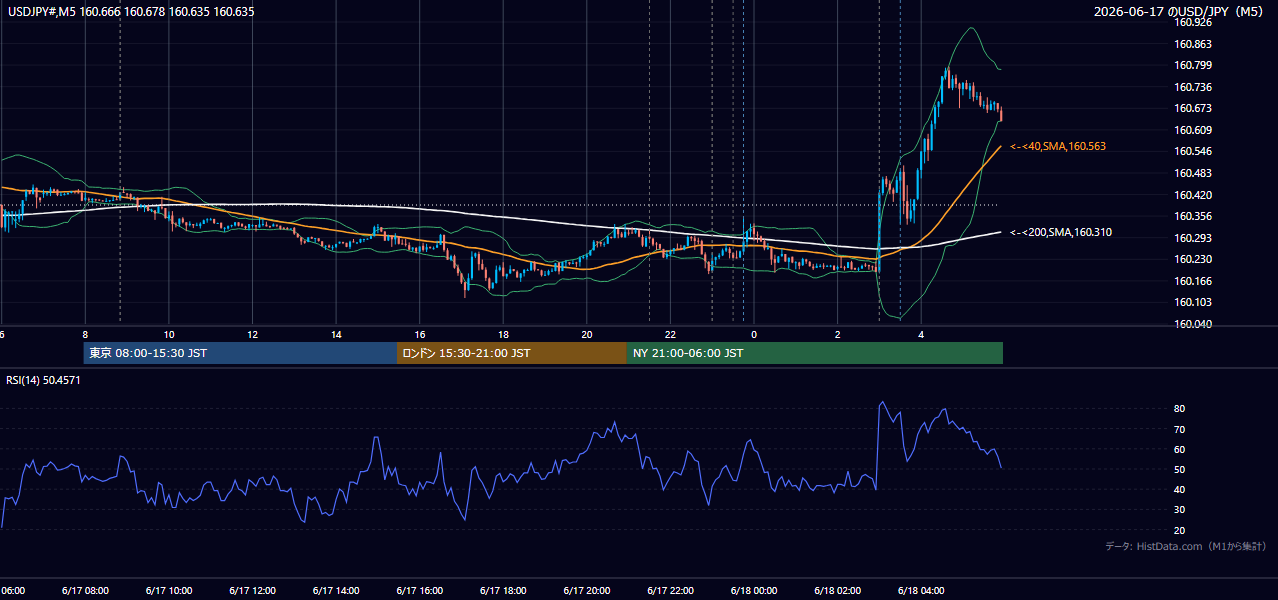Click the hour tick 18 on price chart
This screenshot has width=1278, height=600.
click(x=503, y=334)
